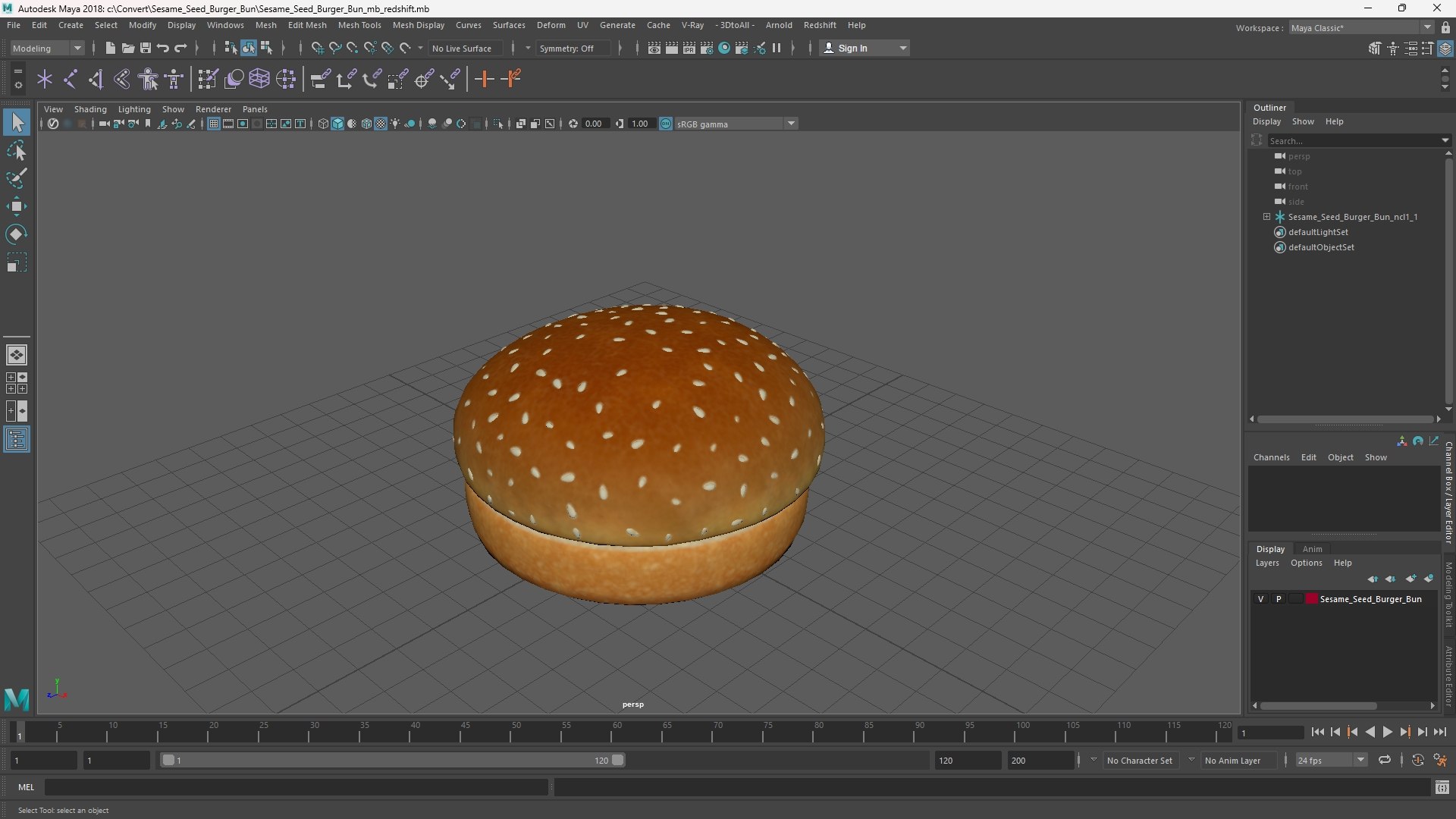Viewport: 1456px width, 819px height.
Task: Open the Workspace Maya Classic dropdown
Action: pyautogui.click(x=1361, y=28)
